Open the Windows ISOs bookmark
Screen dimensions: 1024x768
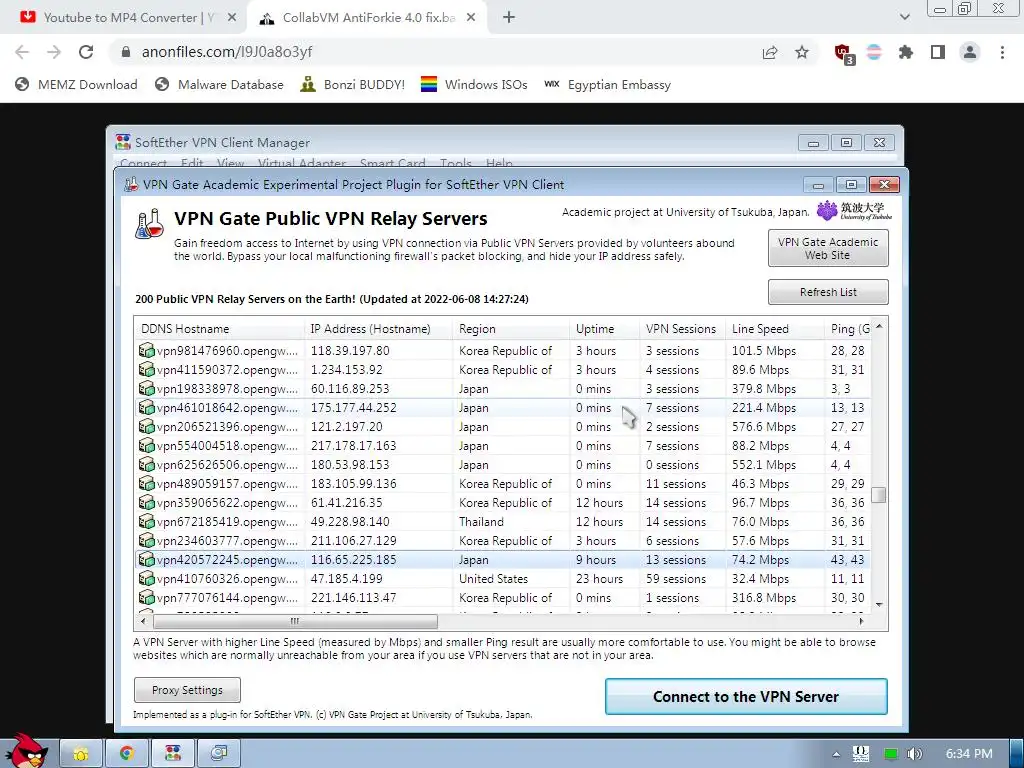point(474,84)
